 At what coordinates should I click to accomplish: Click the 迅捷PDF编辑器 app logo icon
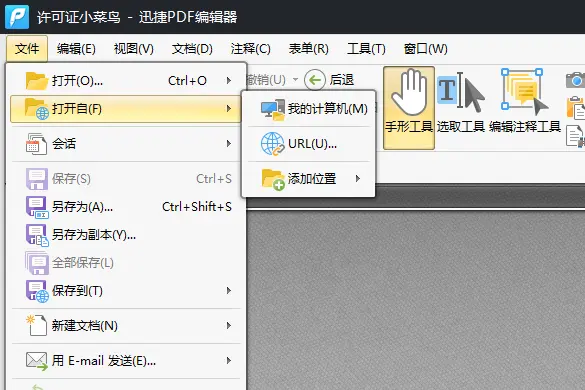point(17,17)
